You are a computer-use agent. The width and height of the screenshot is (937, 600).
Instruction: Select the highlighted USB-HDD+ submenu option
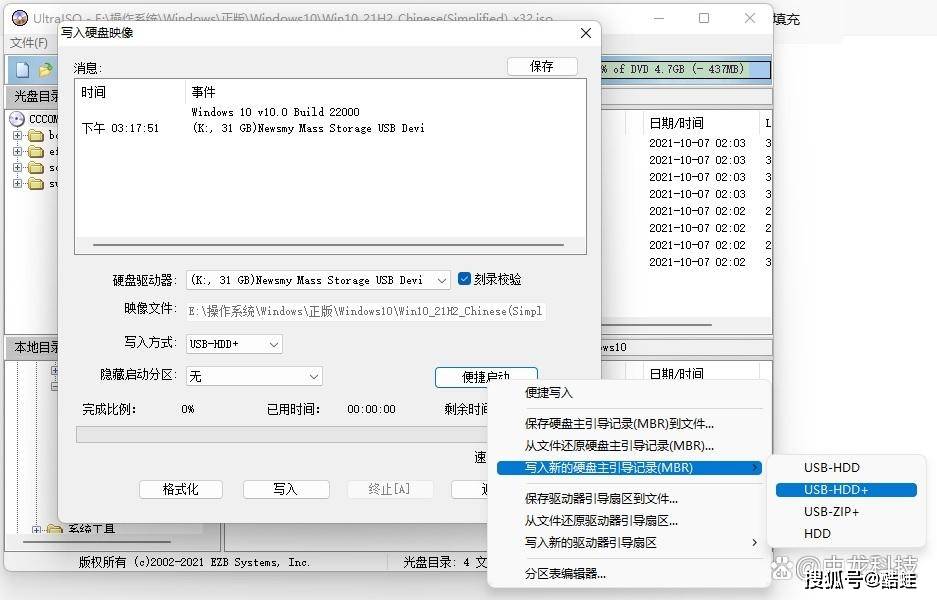click(846, 489)
